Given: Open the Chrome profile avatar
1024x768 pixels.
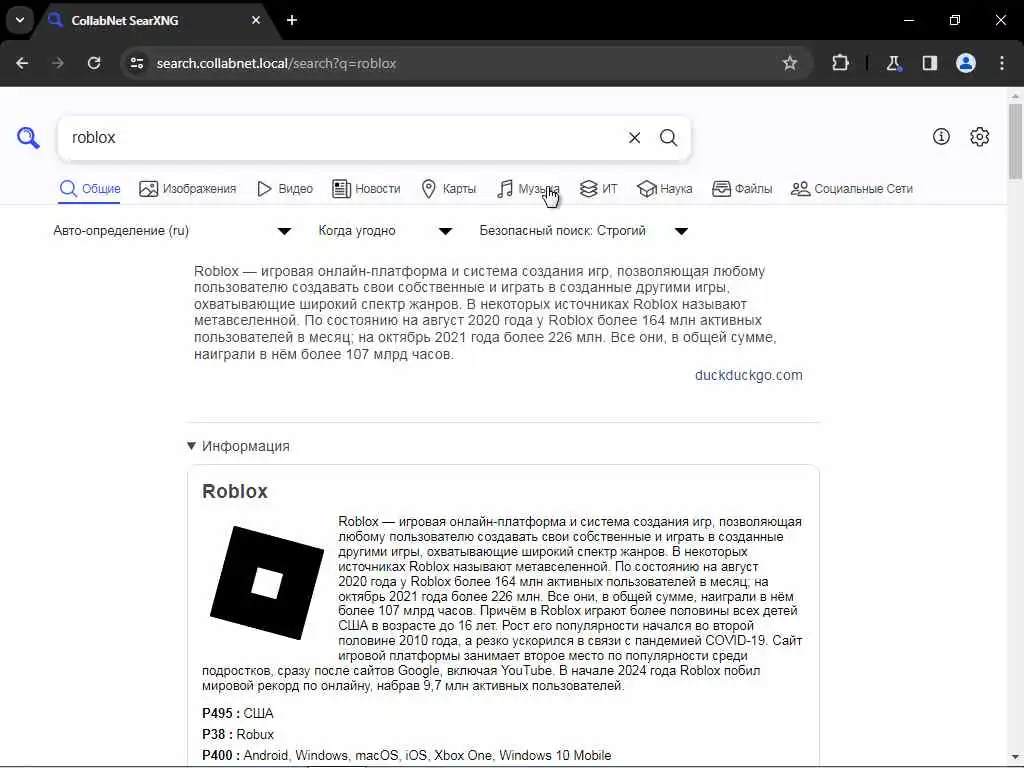Looking at the screenshot, I should click(x=966, y=63).
